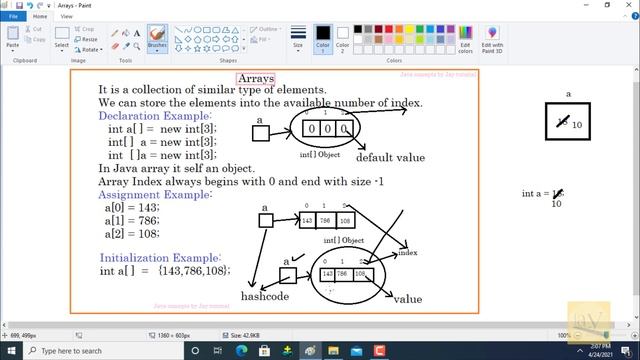Image resolution: width=640 pixels, height=360 pixels.
Task: Click the Brushes tool icon
Action: [x=157, y=33]
